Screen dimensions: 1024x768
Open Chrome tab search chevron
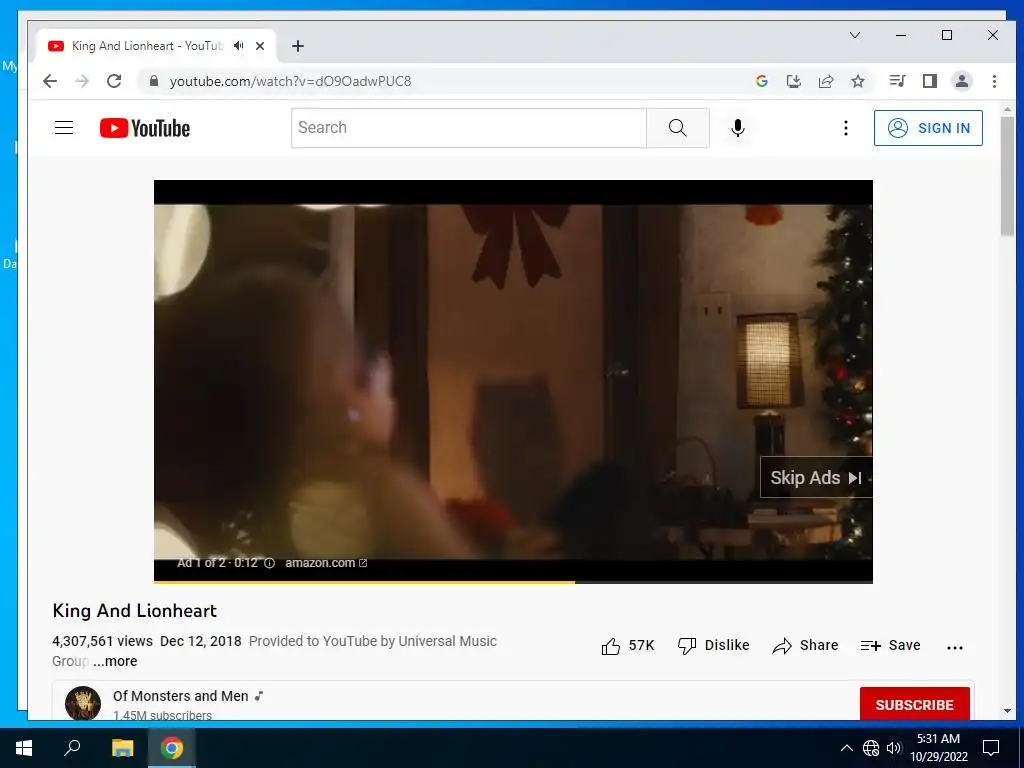click(x=855, y=35)
